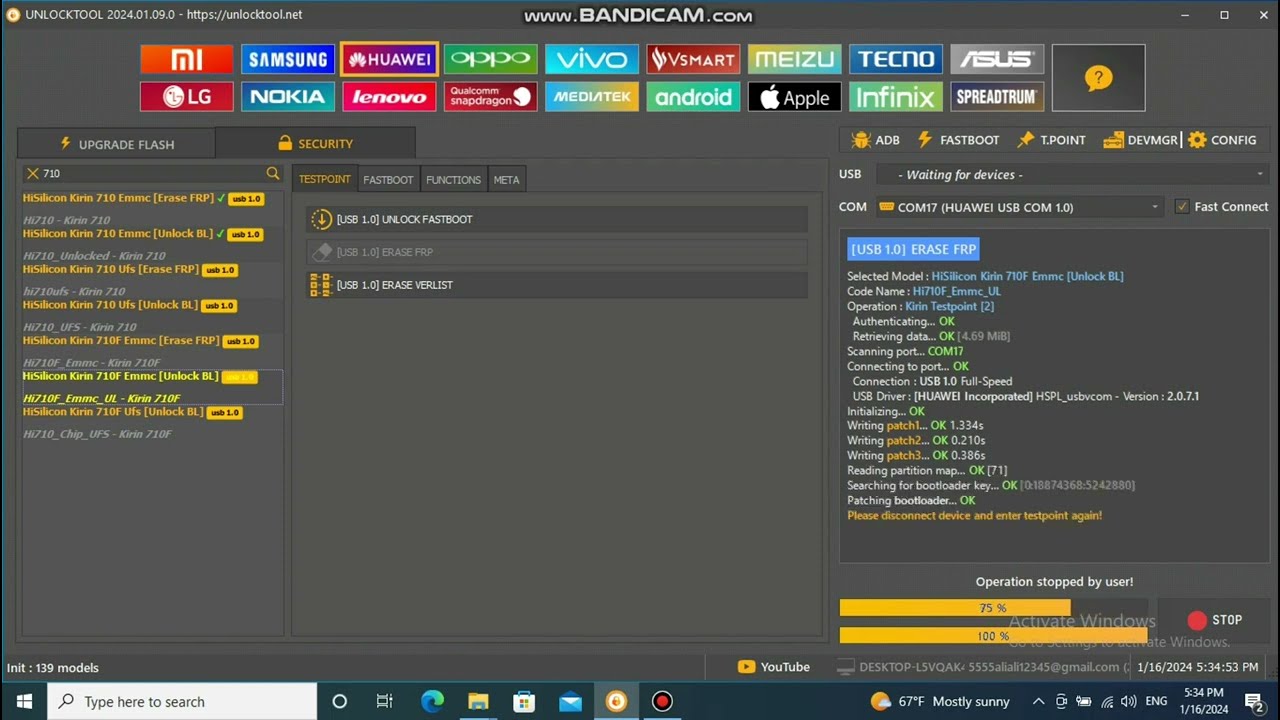The width and height of the screenshot is (1280, 720).
Task: Open the notification center icon
Action: [x=1254, y=701]
